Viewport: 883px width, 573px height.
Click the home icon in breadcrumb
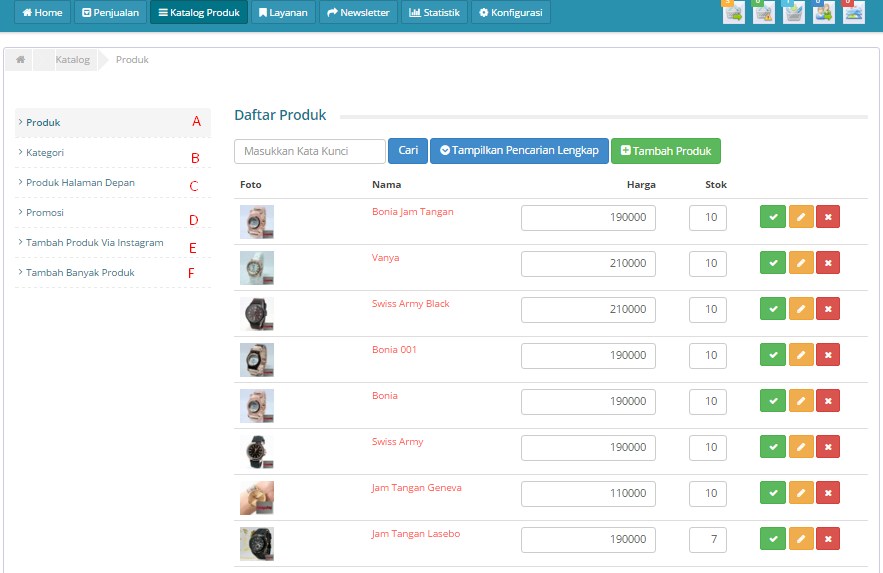(20, 60)
